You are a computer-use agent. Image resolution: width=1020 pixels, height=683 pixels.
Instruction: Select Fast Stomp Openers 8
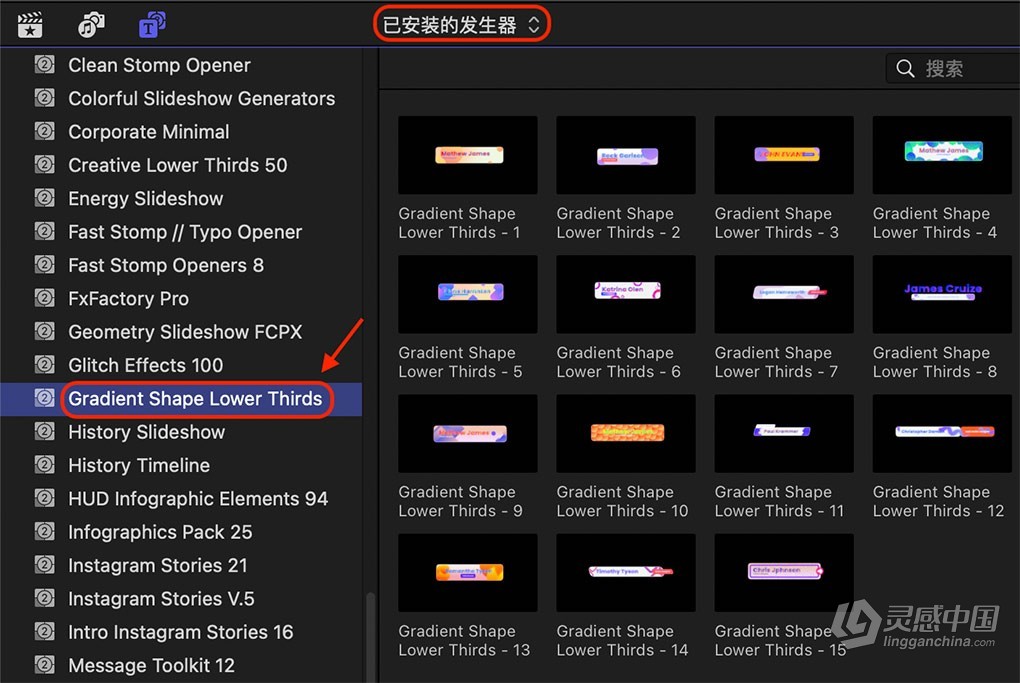tap(166, 265)
